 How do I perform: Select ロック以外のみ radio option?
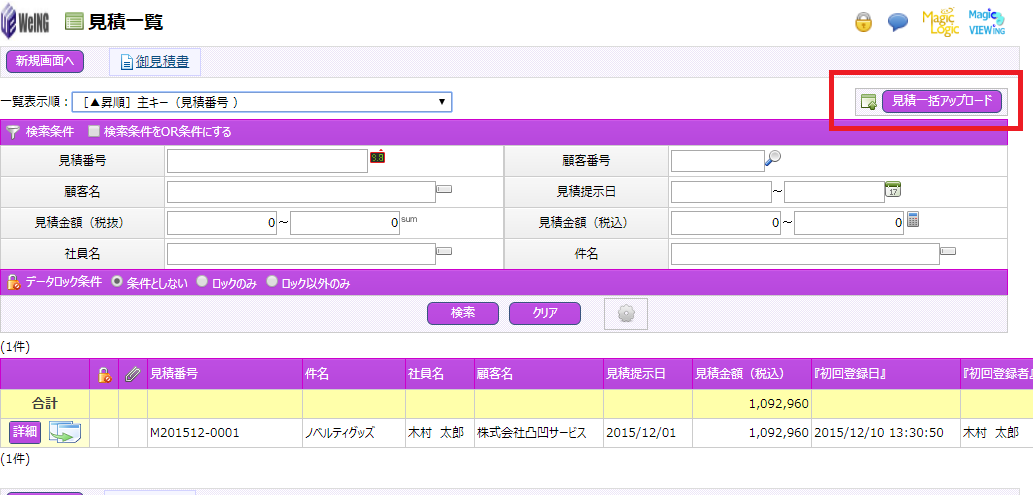click(271, 283)
